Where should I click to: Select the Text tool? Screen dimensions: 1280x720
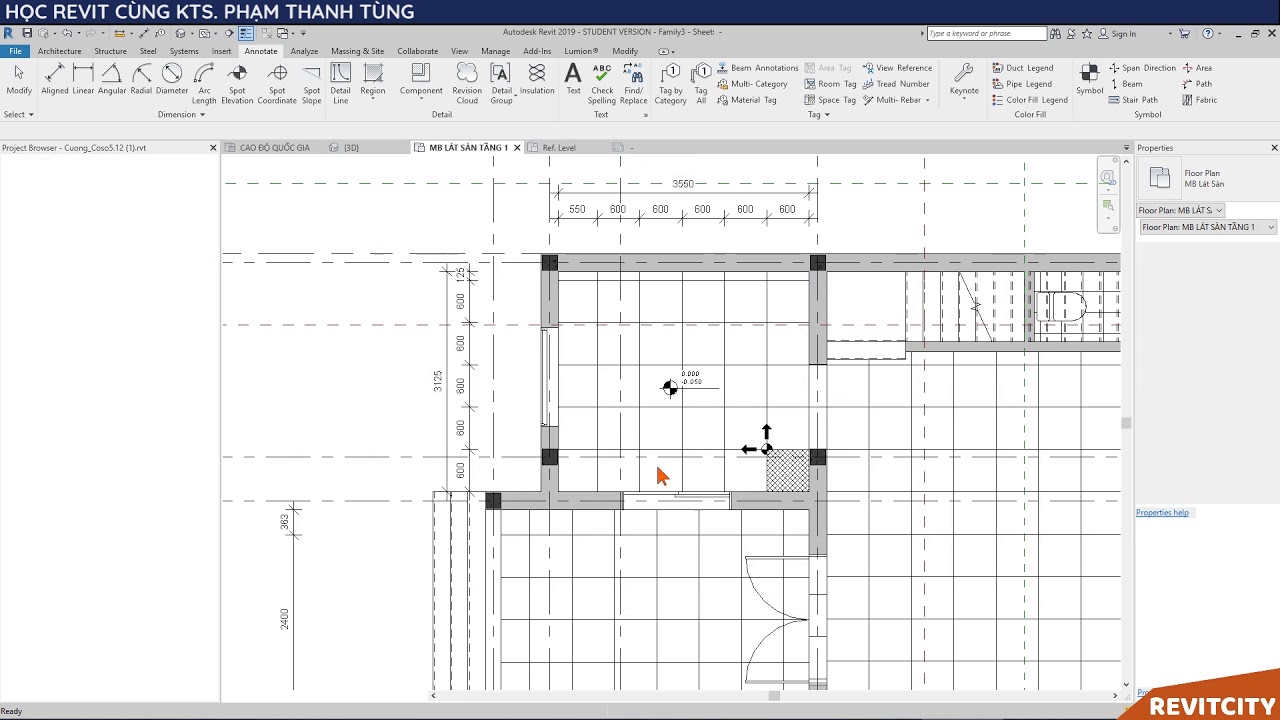573,80
